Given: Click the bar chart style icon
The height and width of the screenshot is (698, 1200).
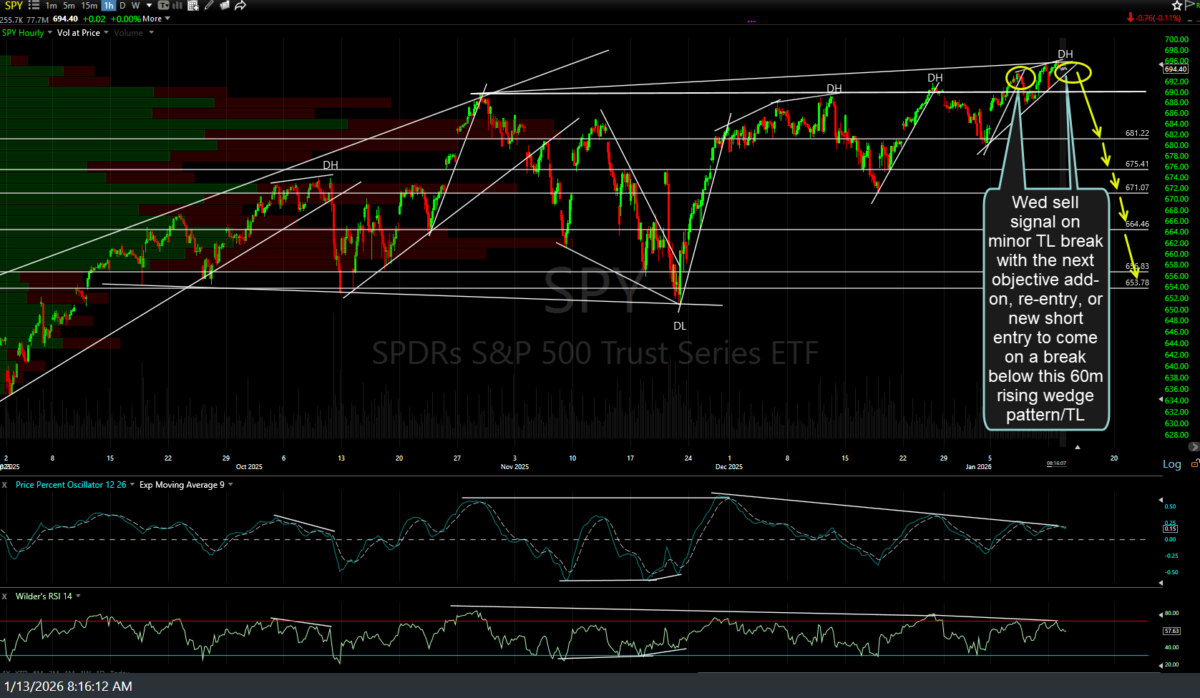Looking at the screenshot, I should pyautogui.click(x=176, y=6).
